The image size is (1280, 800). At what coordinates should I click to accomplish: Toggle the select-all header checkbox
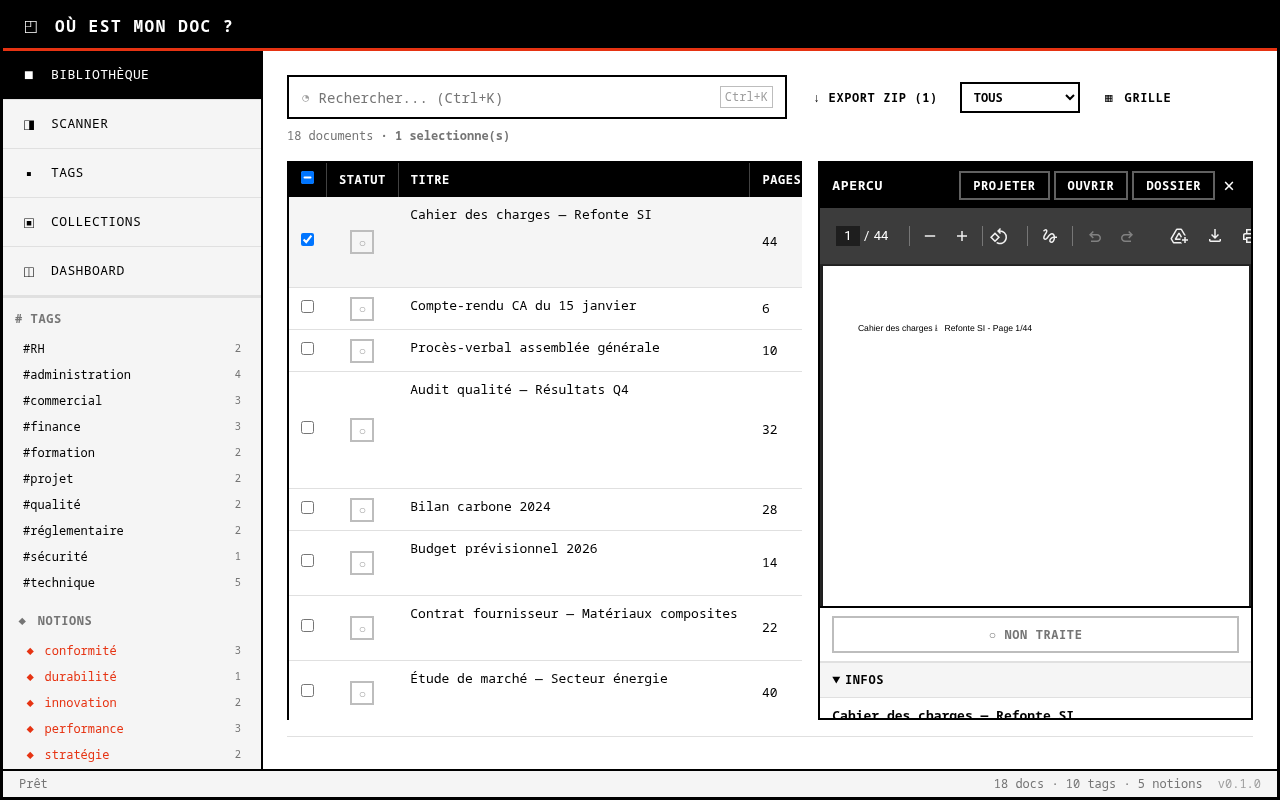click(307, 178)
